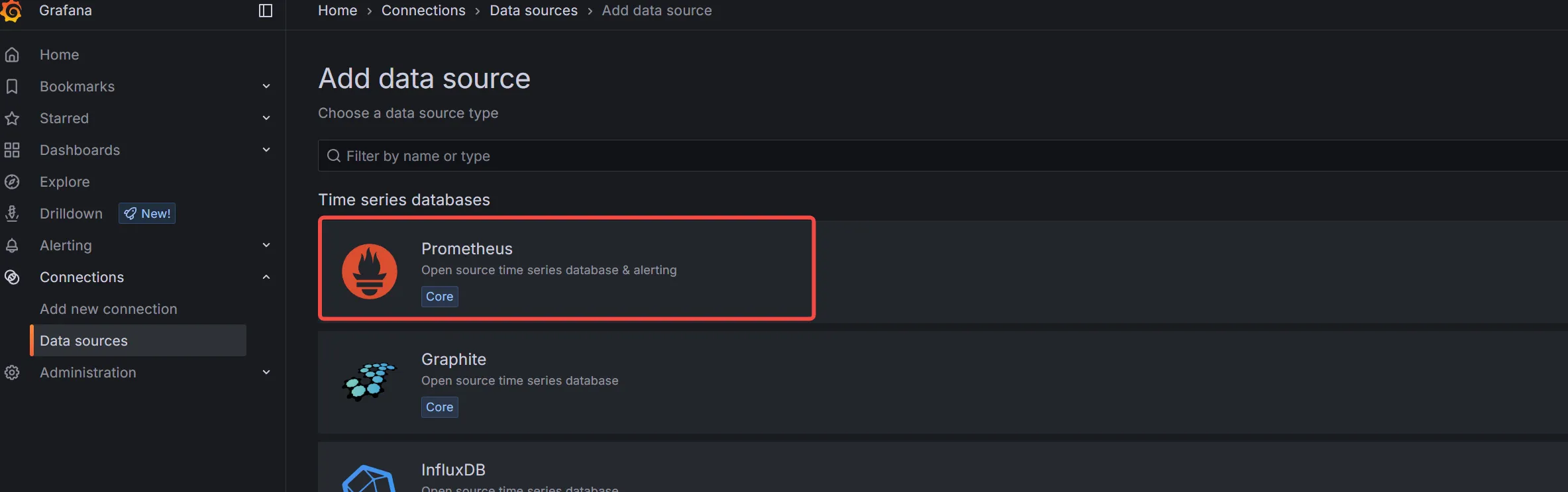
Task: Open Administration in the sidebar menu
Action: click(x=88, y=373)
